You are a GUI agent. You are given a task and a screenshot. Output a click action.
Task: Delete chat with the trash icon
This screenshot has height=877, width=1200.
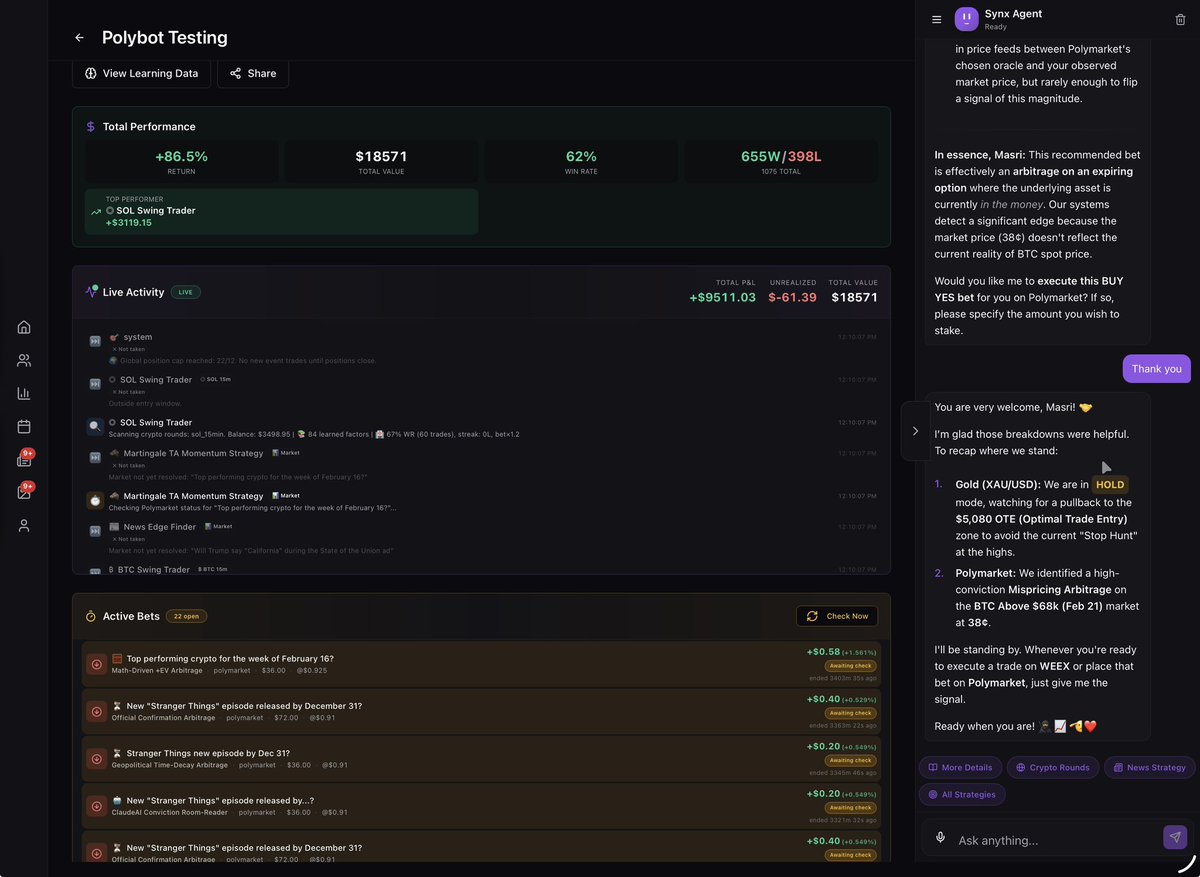pos(1180,20)
